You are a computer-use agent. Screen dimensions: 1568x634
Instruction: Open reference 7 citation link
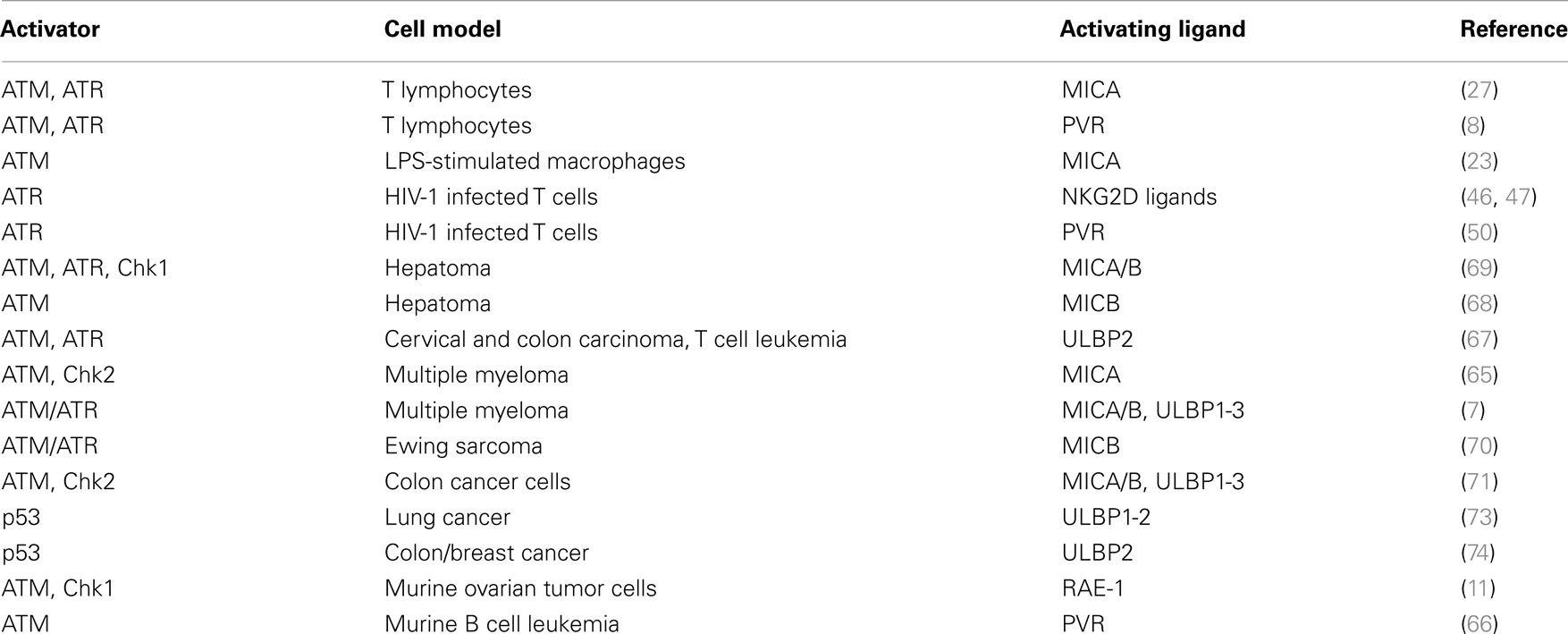pyautogui.click(x=1473, y=410)
